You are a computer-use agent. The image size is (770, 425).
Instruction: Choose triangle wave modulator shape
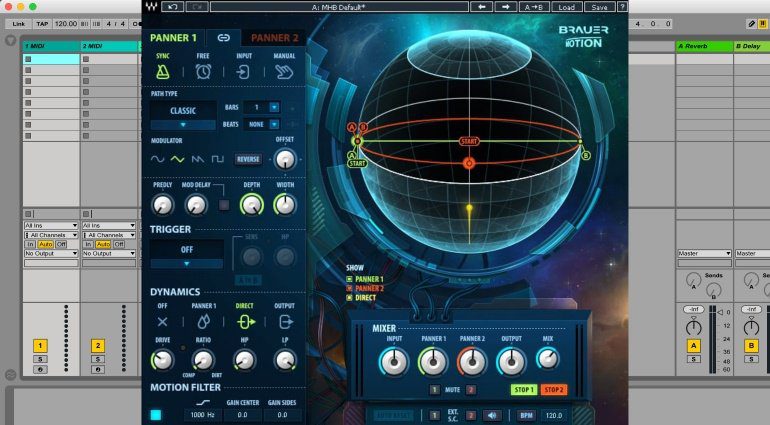click(x=177, y=159)
